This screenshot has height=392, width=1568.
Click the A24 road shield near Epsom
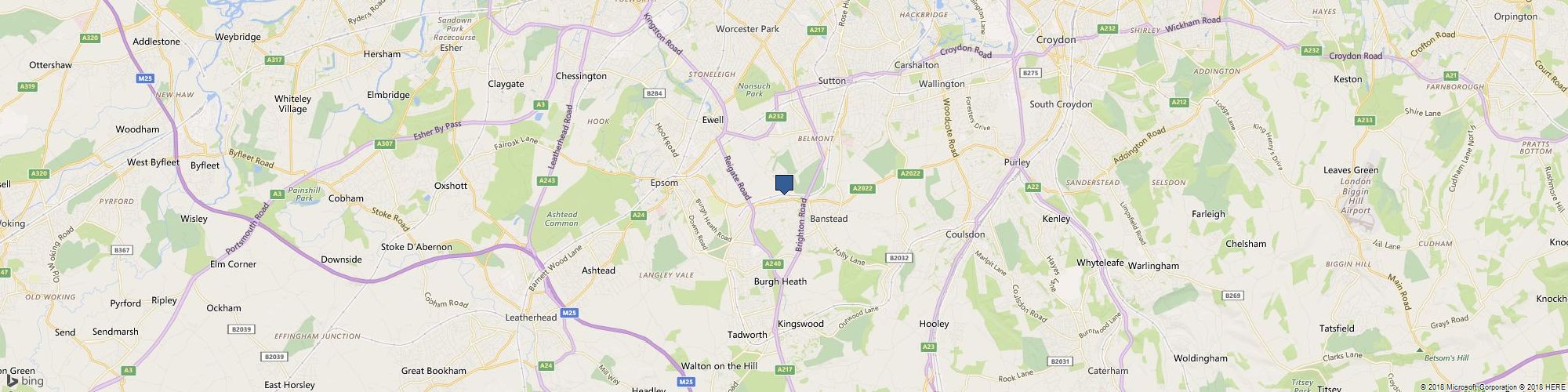tap(638, 215)
